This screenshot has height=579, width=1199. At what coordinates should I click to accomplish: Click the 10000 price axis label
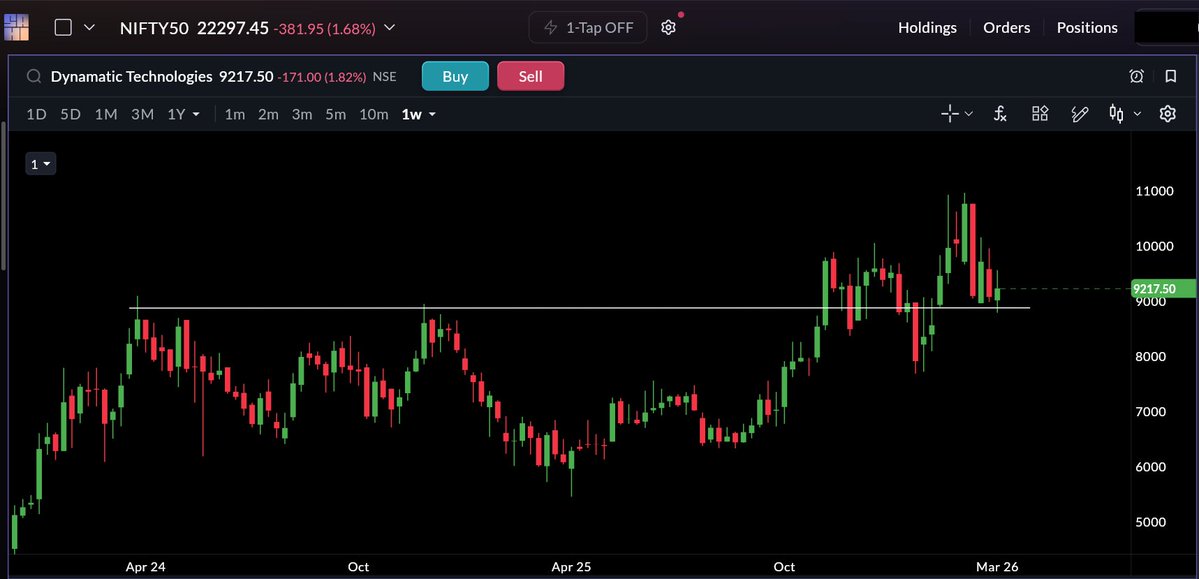1155,246
